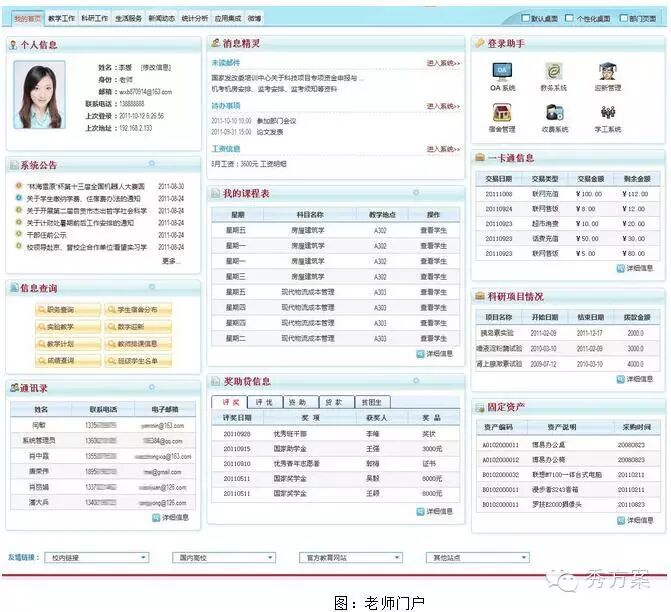The image size is (671, 612).
Task: Select the 贷款 tab in 奖助贷信息
Action: 337,402
